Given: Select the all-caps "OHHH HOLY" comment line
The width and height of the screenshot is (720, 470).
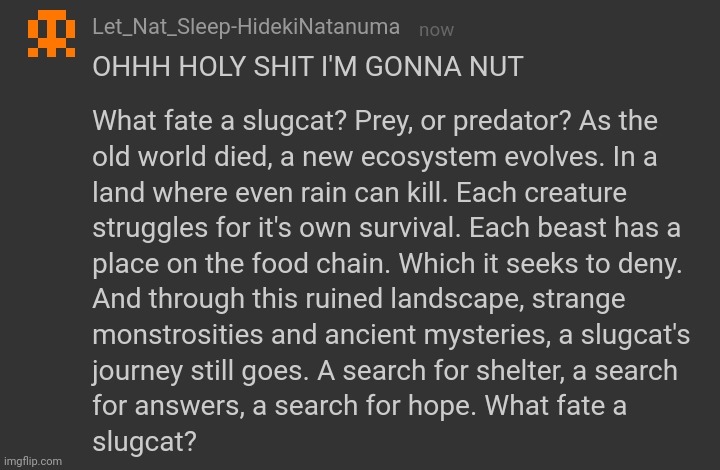Looking at the screenshot, I should tap(308, 66).
